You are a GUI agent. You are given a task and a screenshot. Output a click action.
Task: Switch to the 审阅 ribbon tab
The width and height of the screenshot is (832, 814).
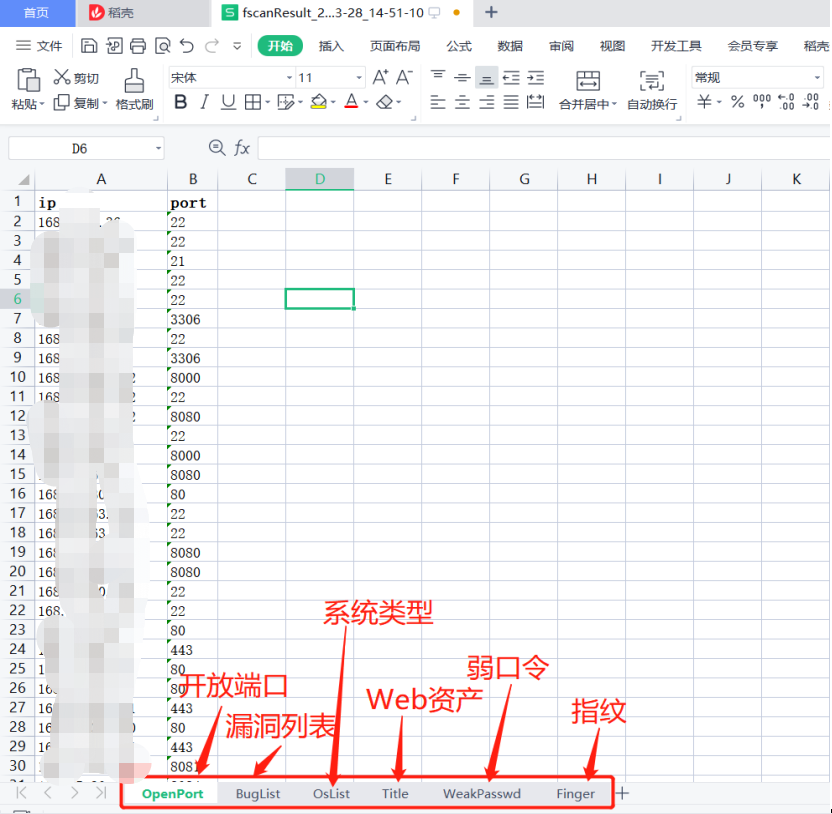(x=561, y=46)
